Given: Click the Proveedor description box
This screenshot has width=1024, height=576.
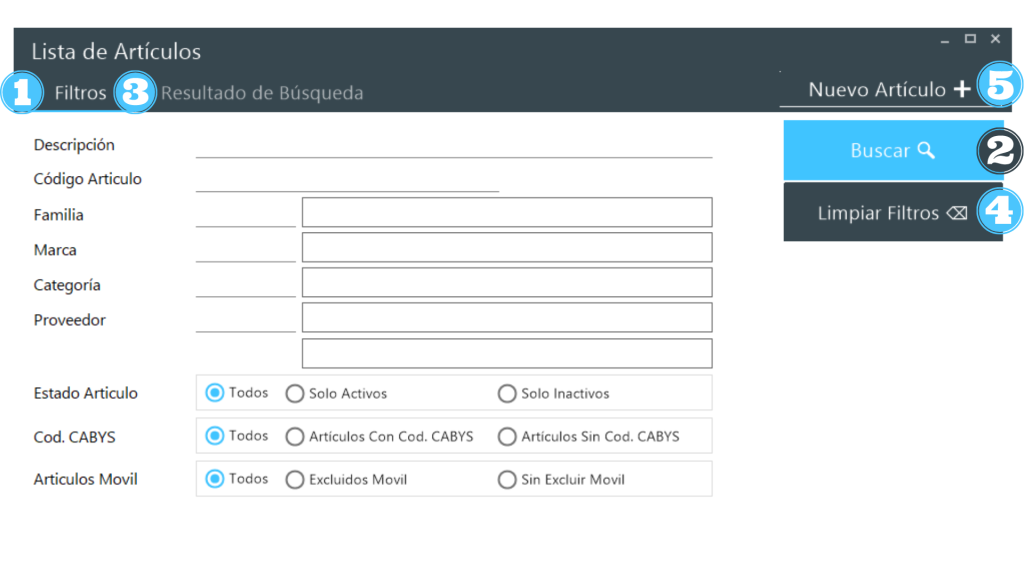Looking at the screenshot, I should (507, 318).
